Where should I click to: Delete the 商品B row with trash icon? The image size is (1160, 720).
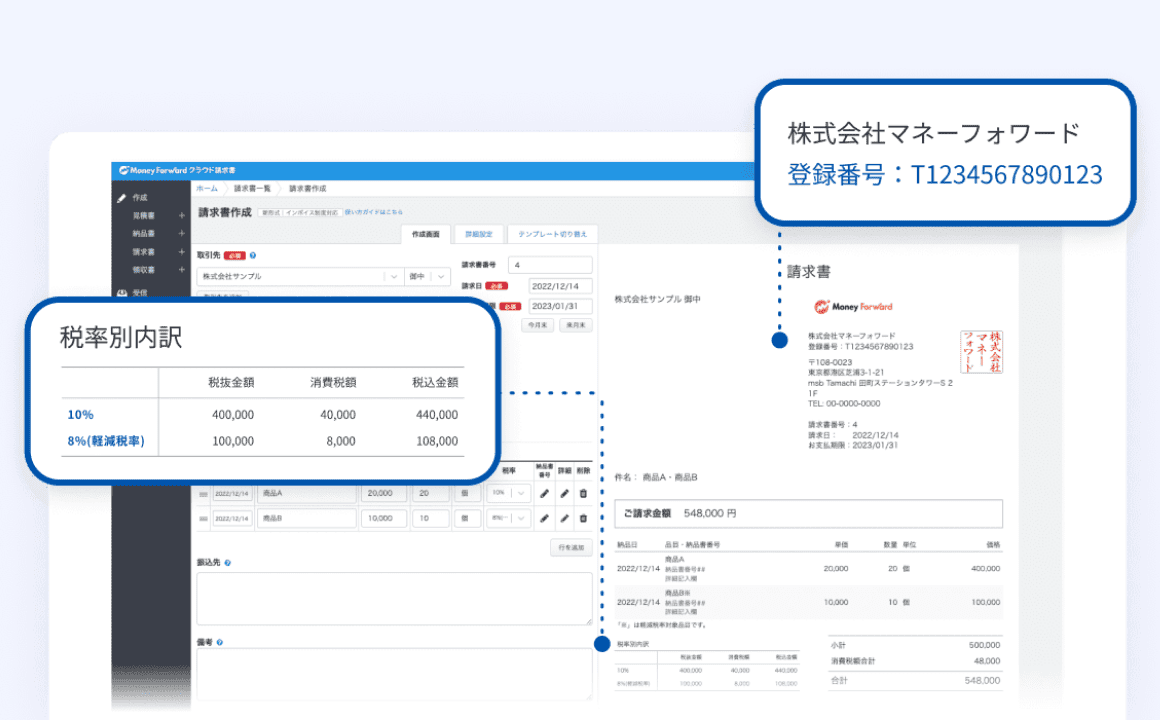[583, 519]
